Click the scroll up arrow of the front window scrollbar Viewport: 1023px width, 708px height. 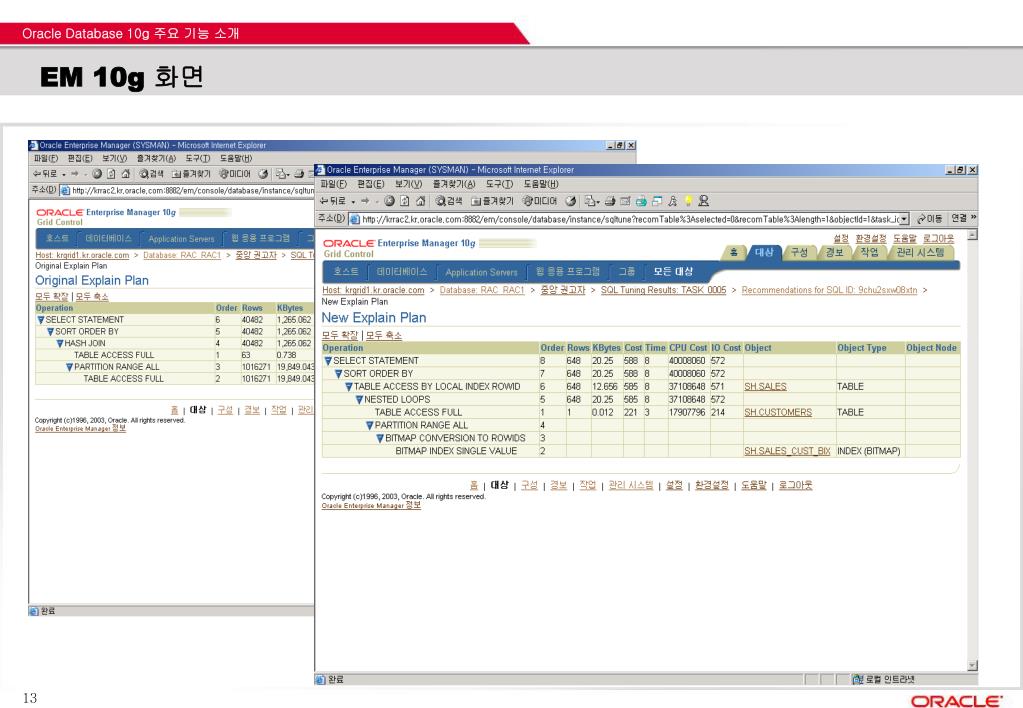tap(972, 234)
